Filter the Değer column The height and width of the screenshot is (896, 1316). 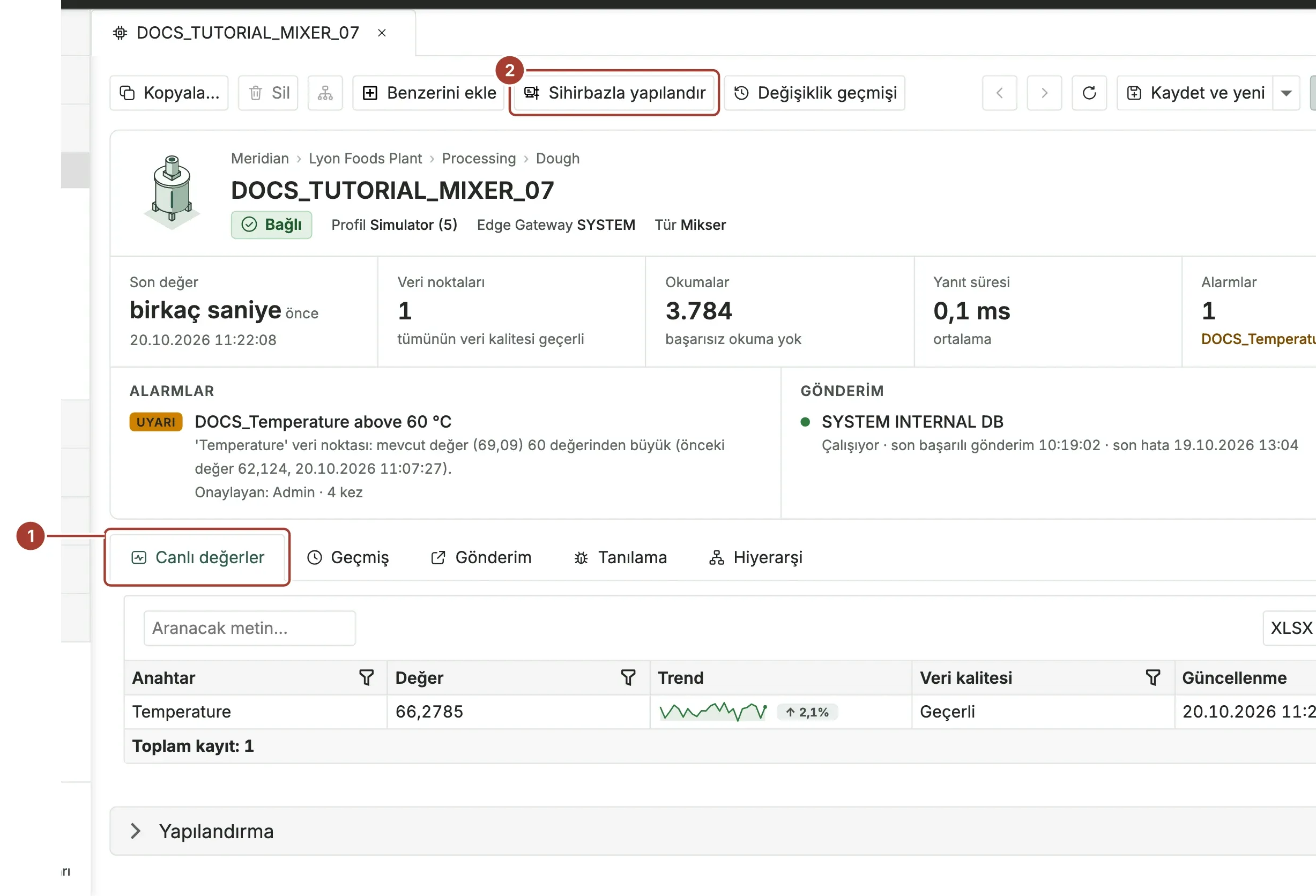point(628,677)
